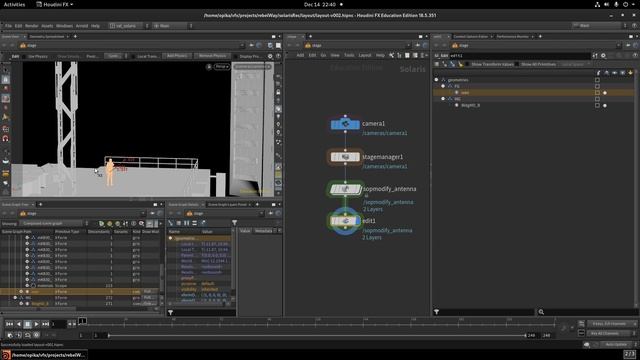Open network editor Layout menu
Viewport: 640px width, 360px height.
point(365,55)
